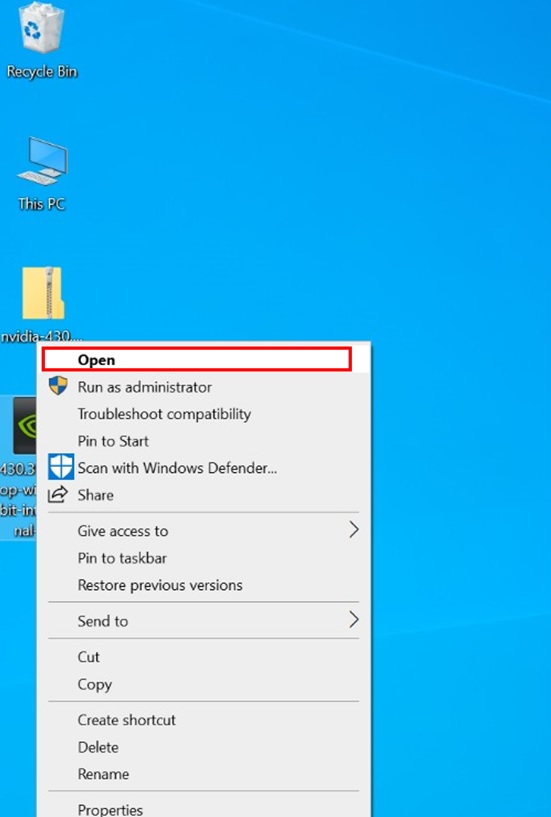Choose Delete from the menu
This screenshot has height=817, width=551.
click(204, 747)
